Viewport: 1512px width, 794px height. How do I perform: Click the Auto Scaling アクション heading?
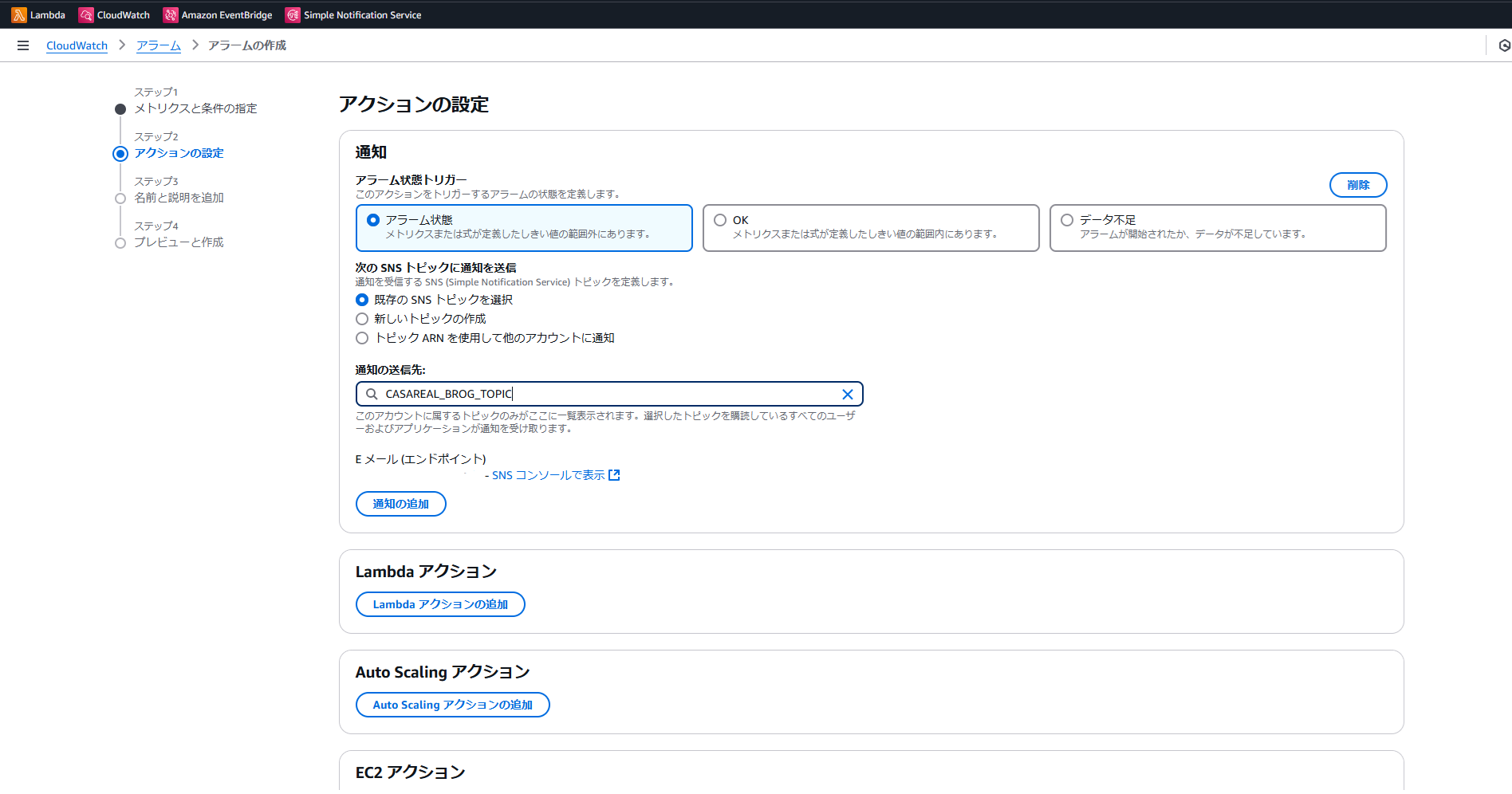pyautogui.click(x=443, y=672)
